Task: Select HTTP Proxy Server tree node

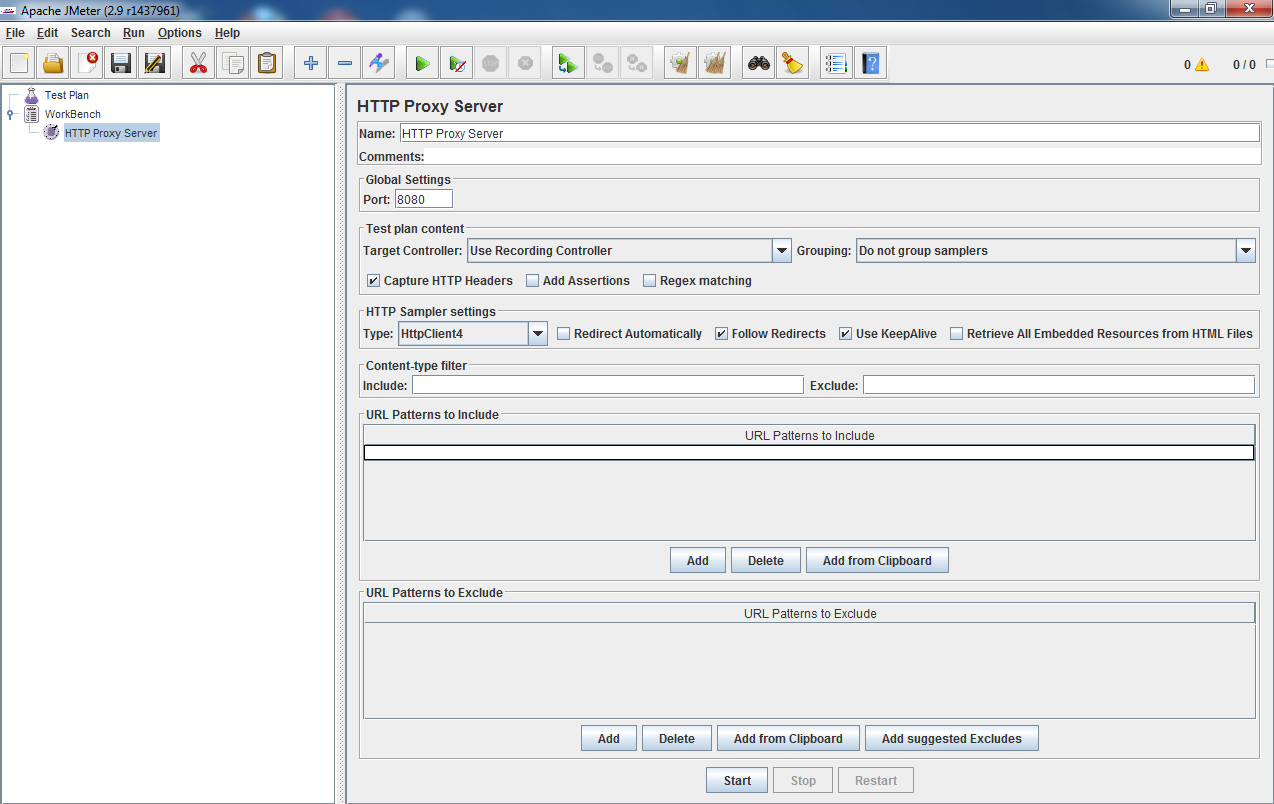Action: 111,133
